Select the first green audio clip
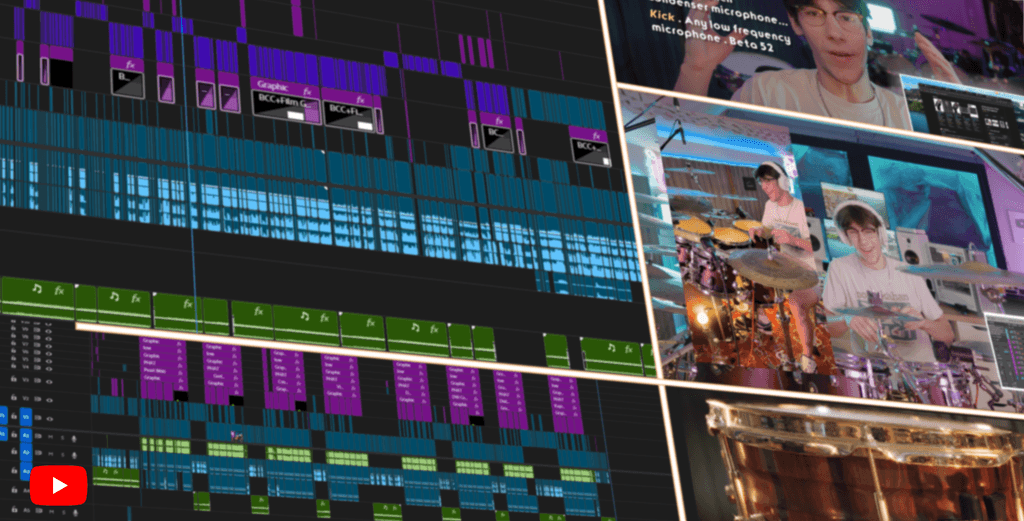The image size is (1024, 521). point(38,298)
